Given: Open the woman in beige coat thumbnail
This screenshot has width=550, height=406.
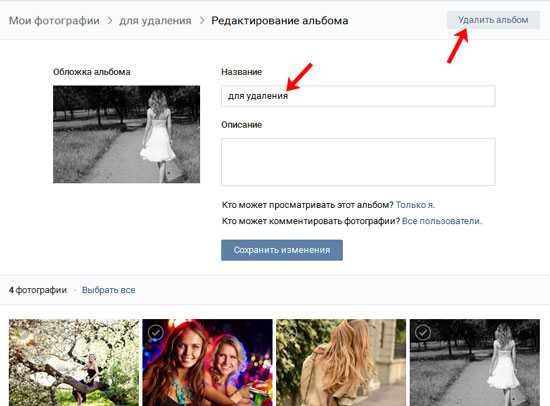Looking at the screenshot, I should pyautogui.click(x=341, y=362).
